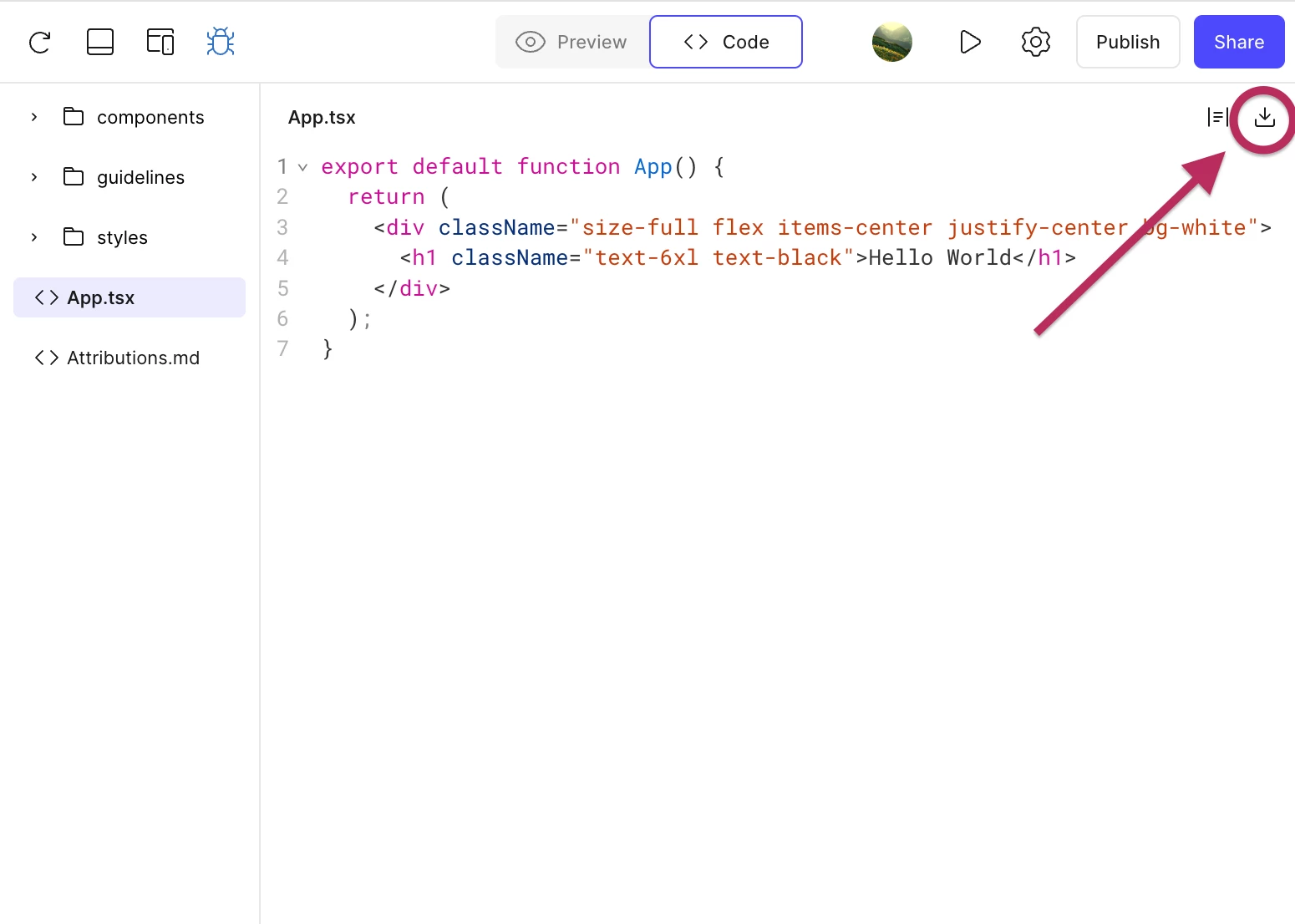The height and width of the screenshot is (924, 1295).
Task: Click the App.tsx editor file title
Action: [x=322, y=117]
